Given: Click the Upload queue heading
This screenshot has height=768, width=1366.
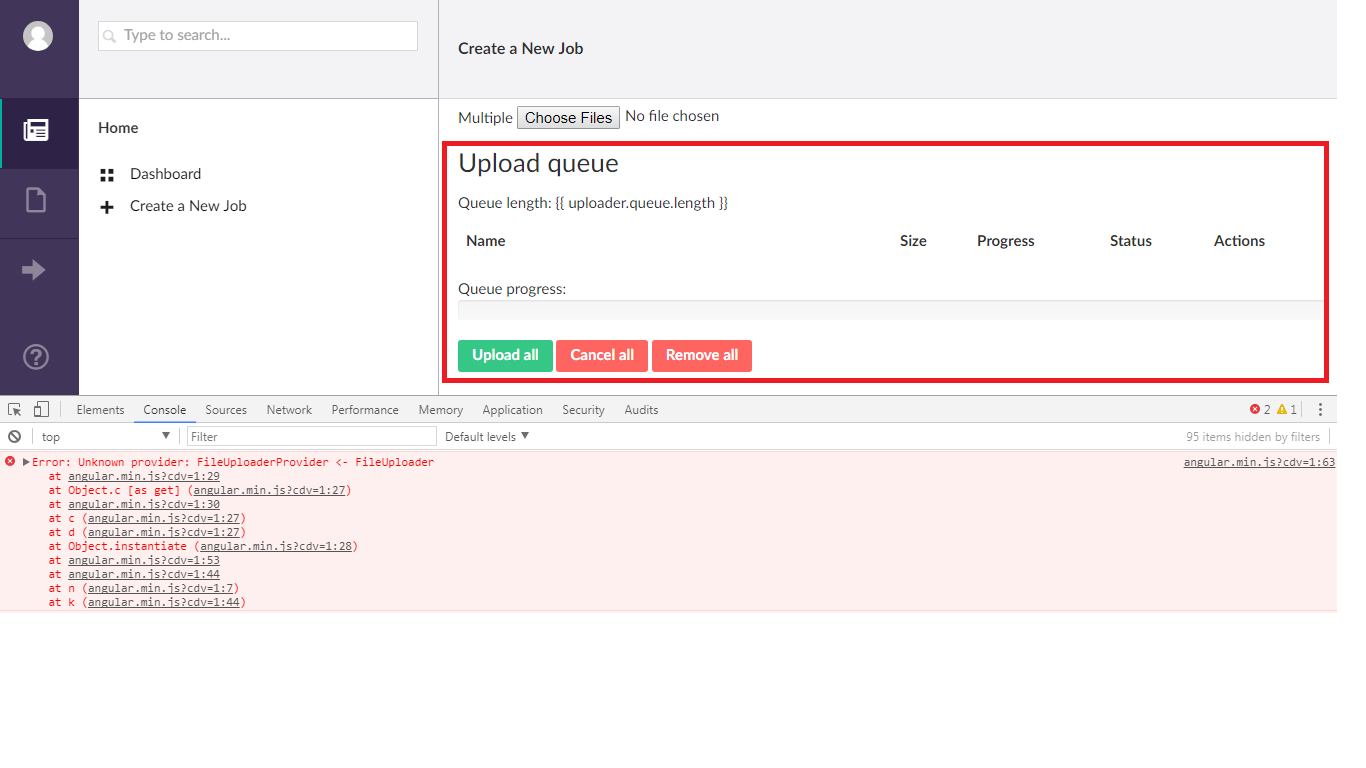Looking at the screenshot, I should click(x=538, y=163).
